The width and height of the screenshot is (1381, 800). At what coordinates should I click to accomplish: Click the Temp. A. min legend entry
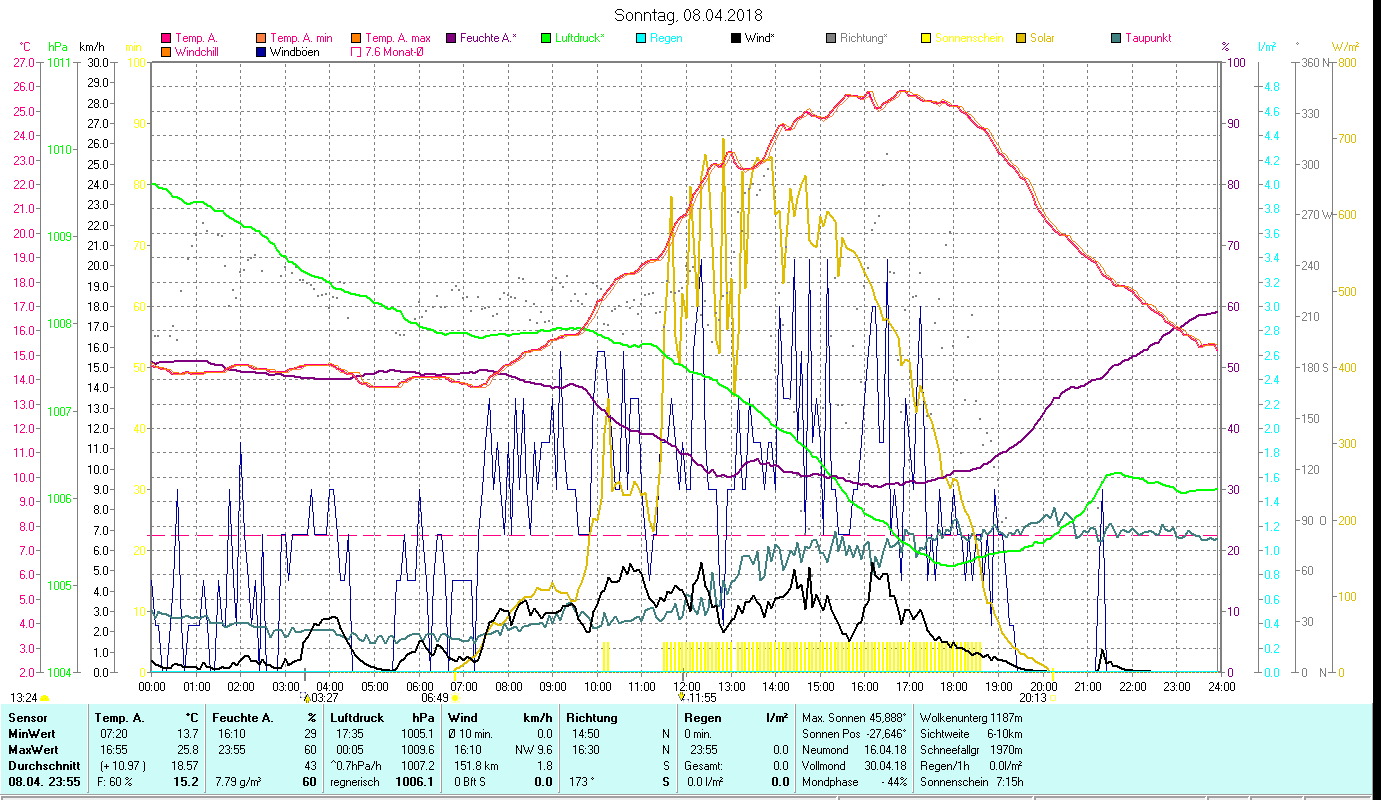pyautogui.click(x=296, y=38)
